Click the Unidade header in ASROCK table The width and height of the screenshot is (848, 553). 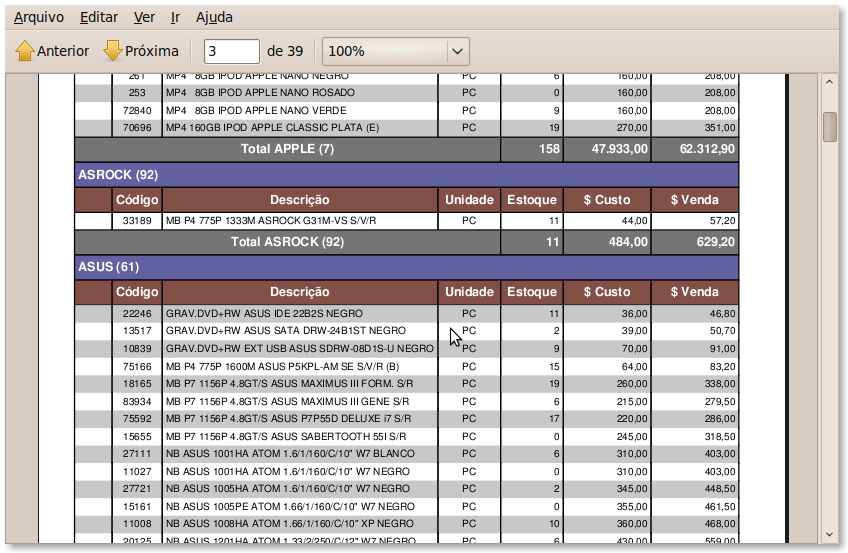469,200
